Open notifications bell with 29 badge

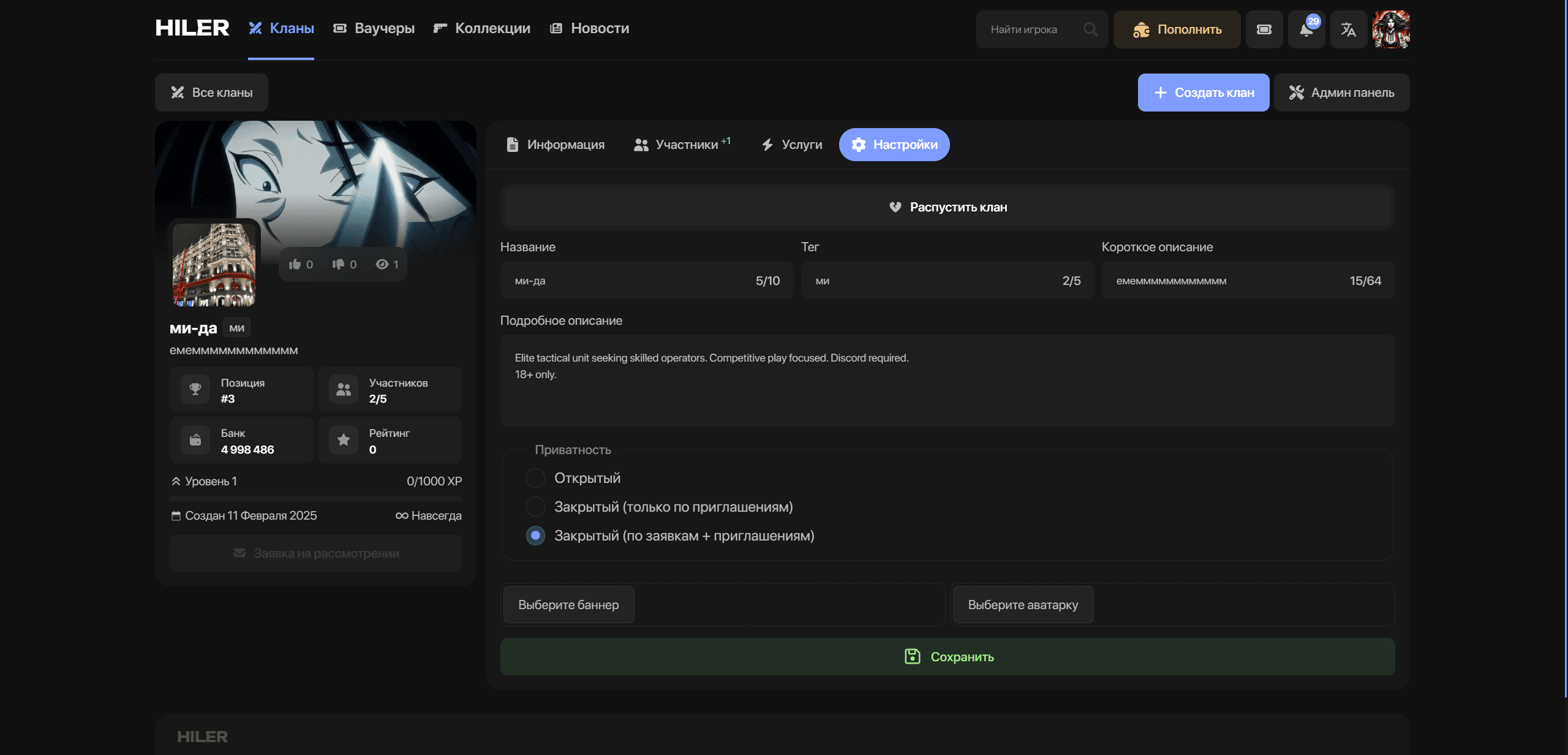coord(1306,29)
